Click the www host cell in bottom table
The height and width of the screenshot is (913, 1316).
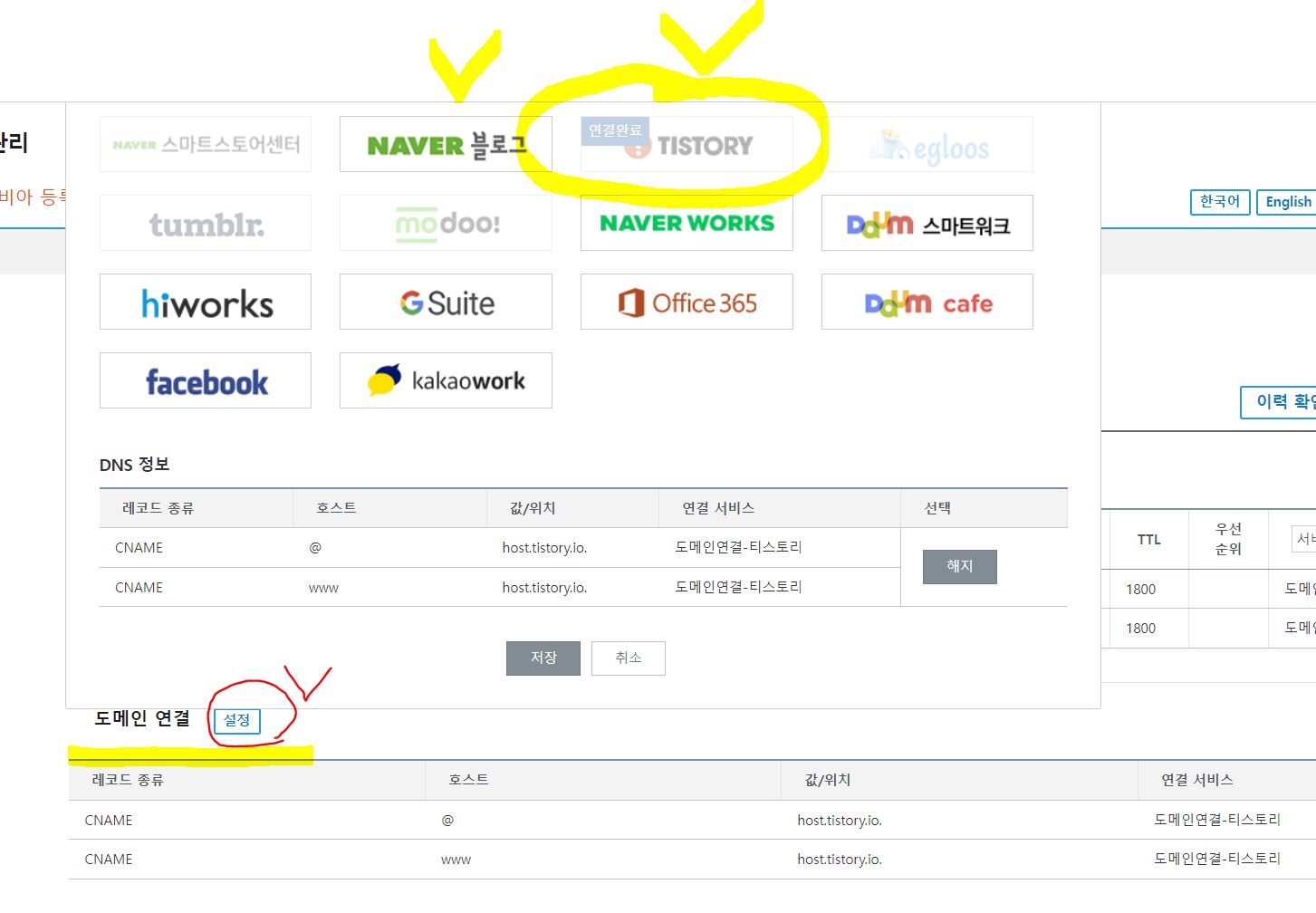tap(456, 860)
